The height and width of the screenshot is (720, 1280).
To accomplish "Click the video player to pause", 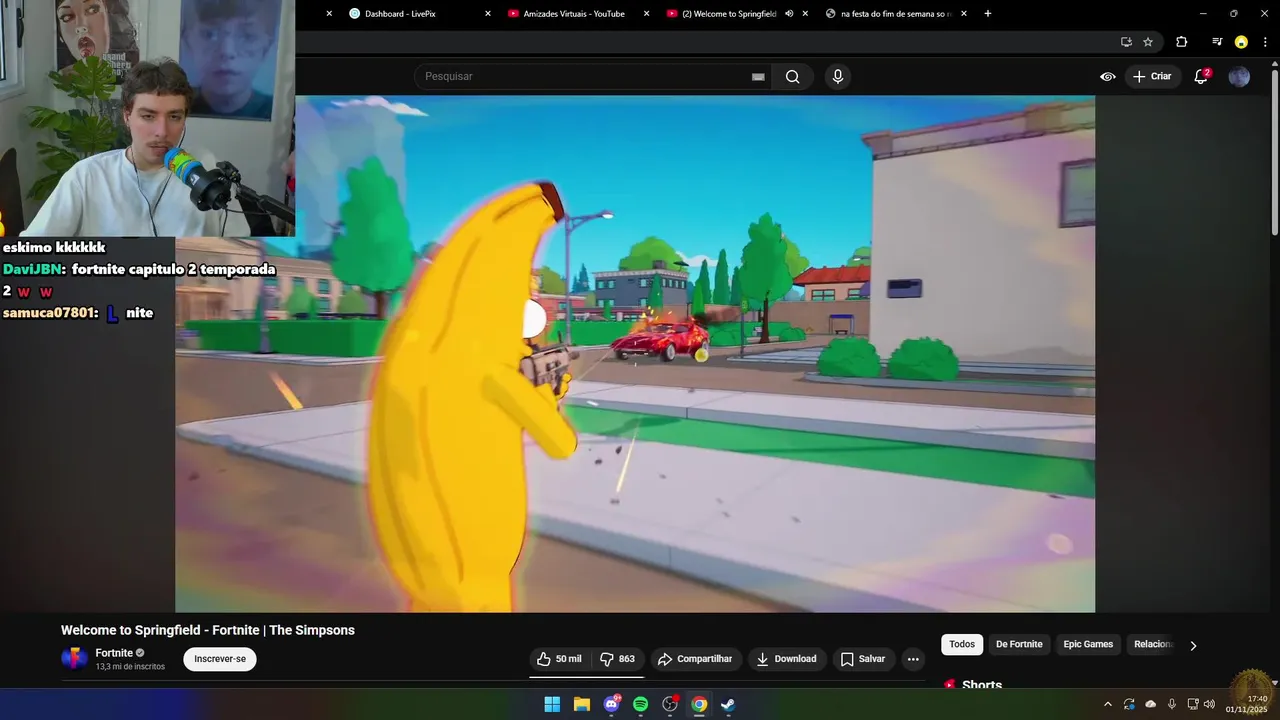I will pyautogui.click(x=635, y=354).
